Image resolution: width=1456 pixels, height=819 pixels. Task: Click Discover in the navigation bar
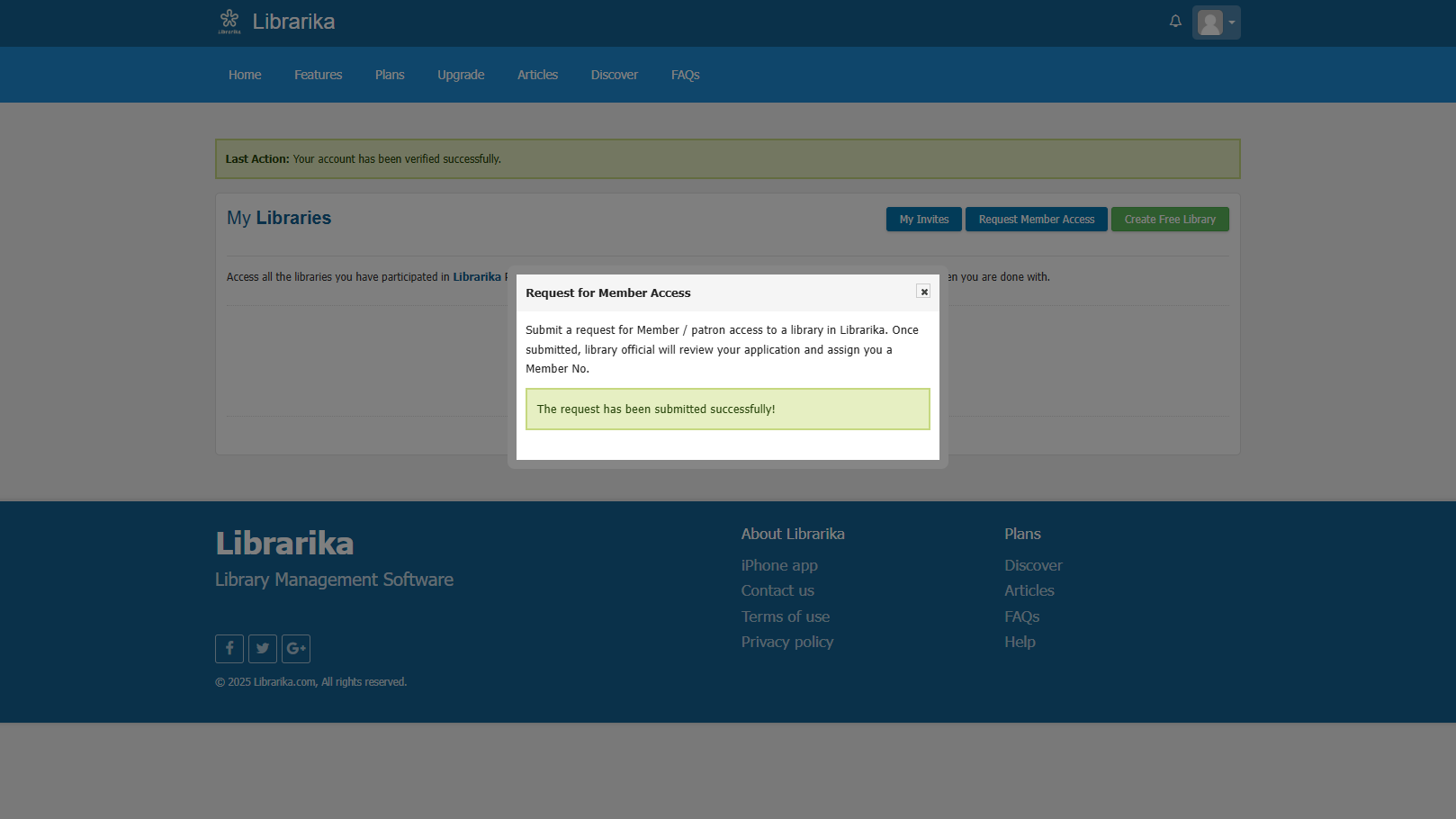614,75
